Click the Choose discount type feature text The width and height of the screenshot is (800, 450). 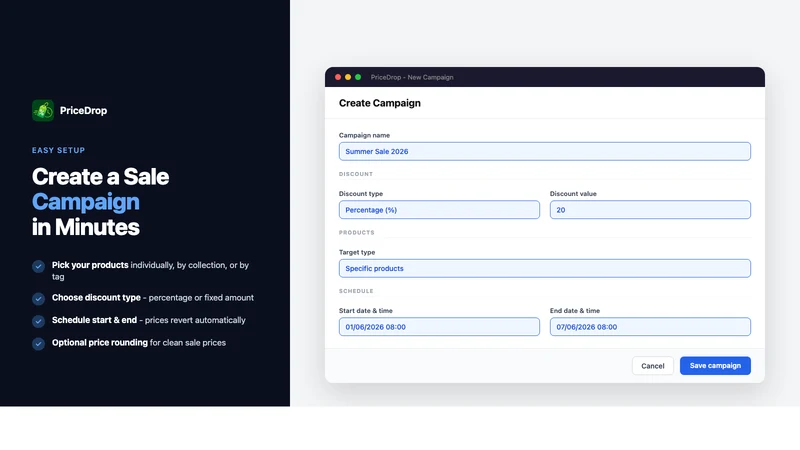point(153,298)
